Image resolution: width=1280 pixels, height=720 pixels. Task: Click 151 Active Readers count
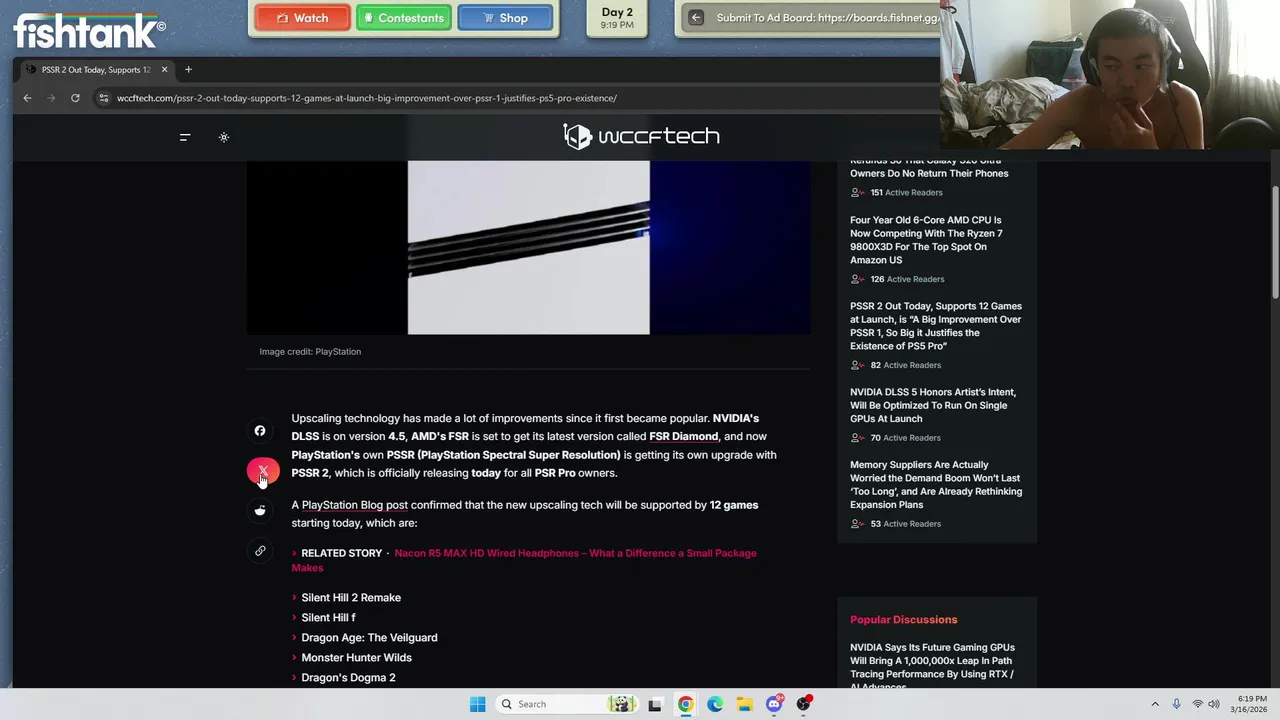tap(897, 192)
